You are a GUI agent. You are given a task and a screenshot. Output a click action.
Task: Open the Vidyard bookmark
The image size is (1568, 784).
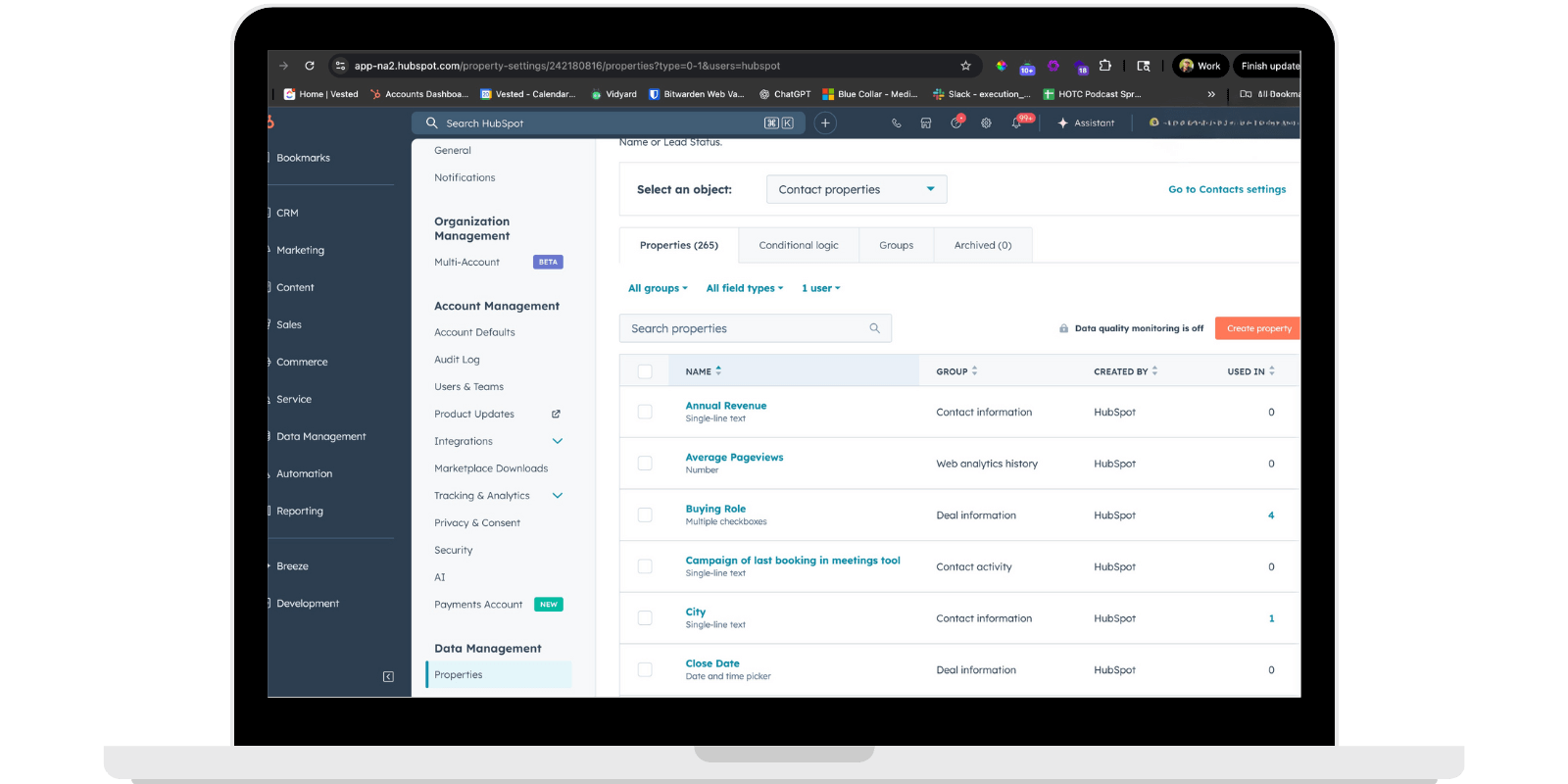tap(613, 94)
